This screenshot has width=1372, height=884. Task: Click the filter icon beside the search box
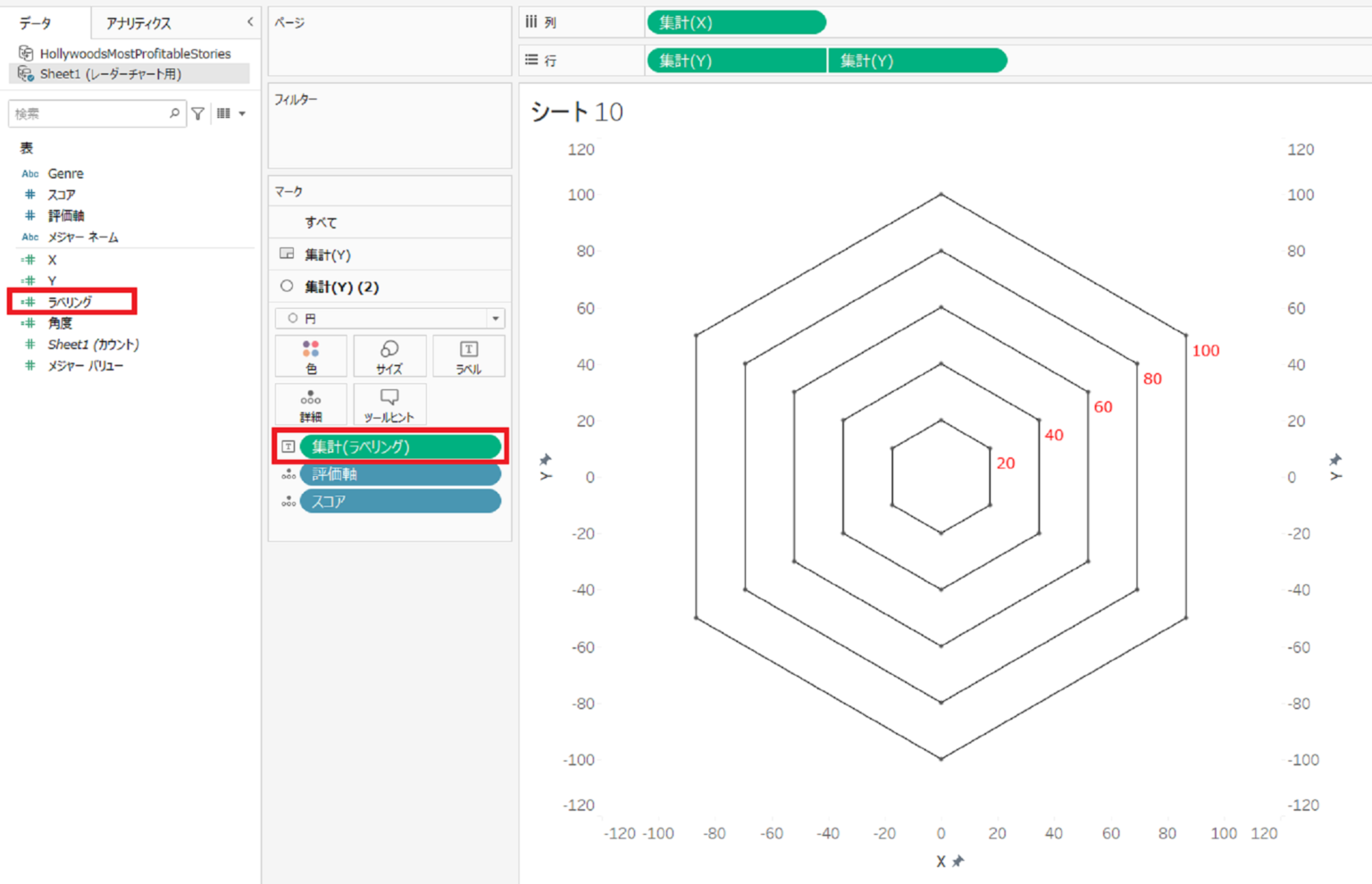[198, 113]
